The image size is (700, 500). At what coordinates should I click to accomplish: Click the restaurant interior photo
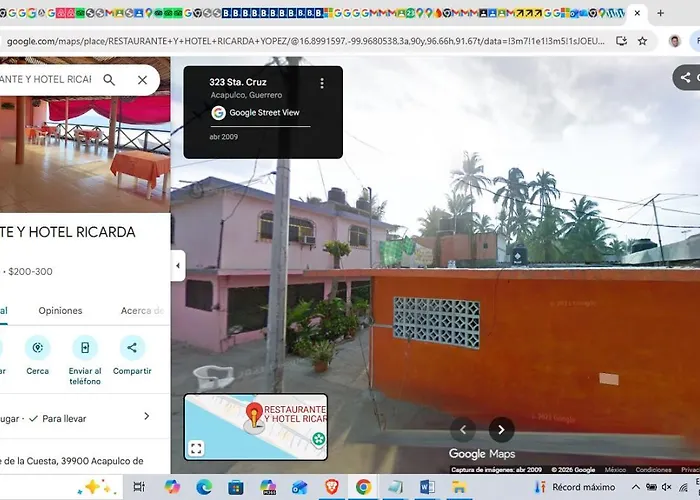click(x=85, y=154)
